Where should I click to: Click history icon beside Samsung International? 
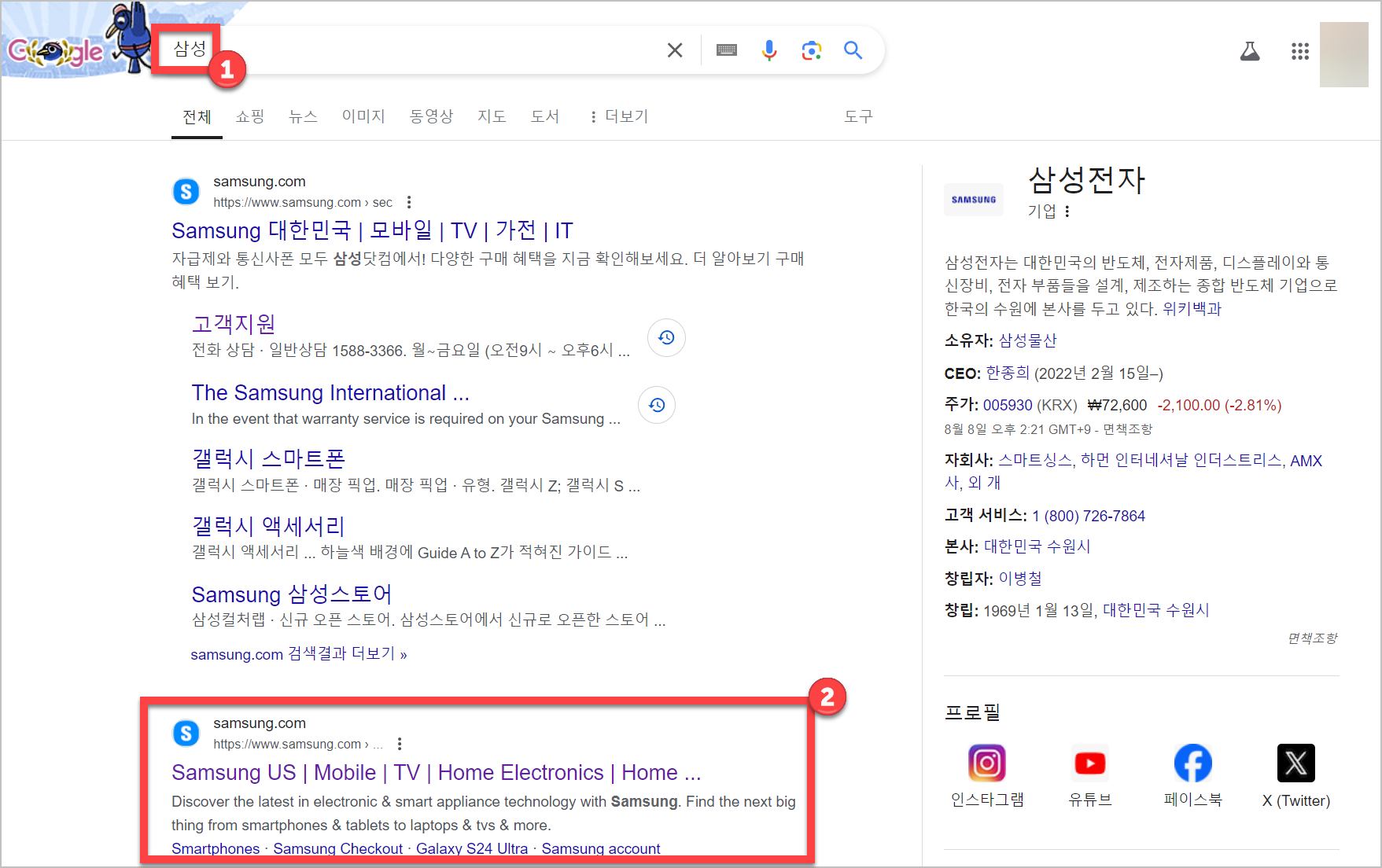tap(657, 405)
